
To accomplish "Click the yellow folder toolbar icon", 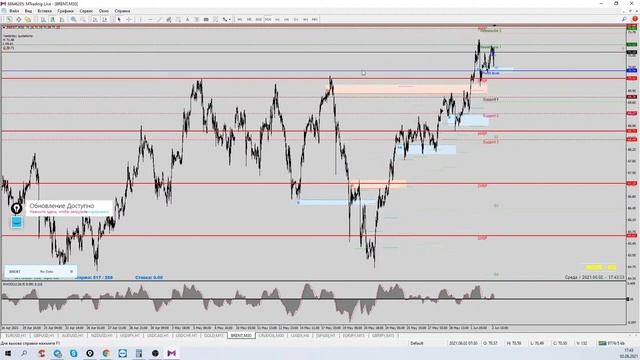I will coord(28,19).
